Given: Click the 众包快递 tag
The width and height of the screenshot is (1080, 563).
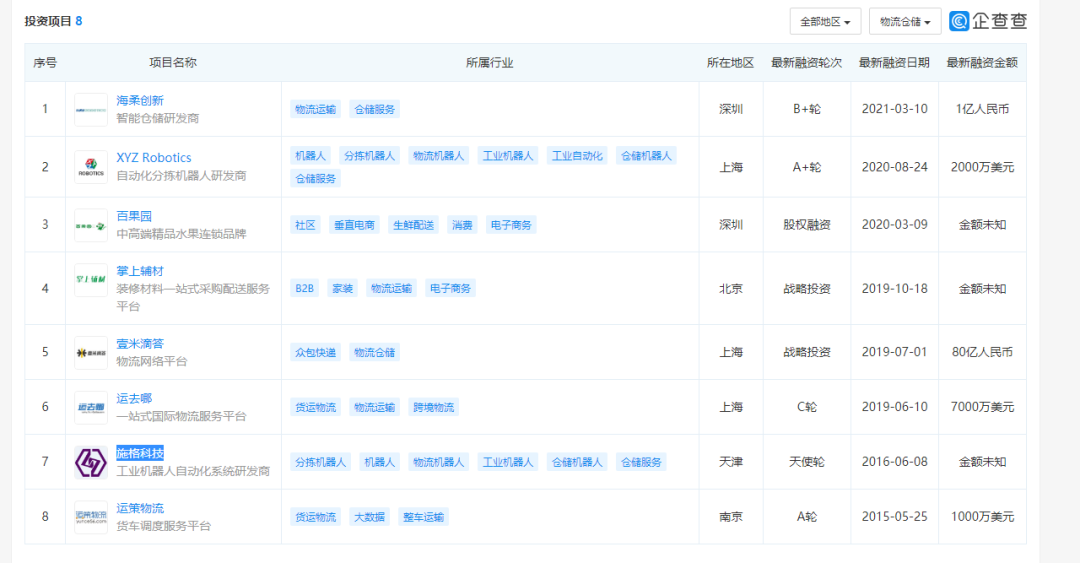Looking at the screenshot, I should [x=315, y=352].
